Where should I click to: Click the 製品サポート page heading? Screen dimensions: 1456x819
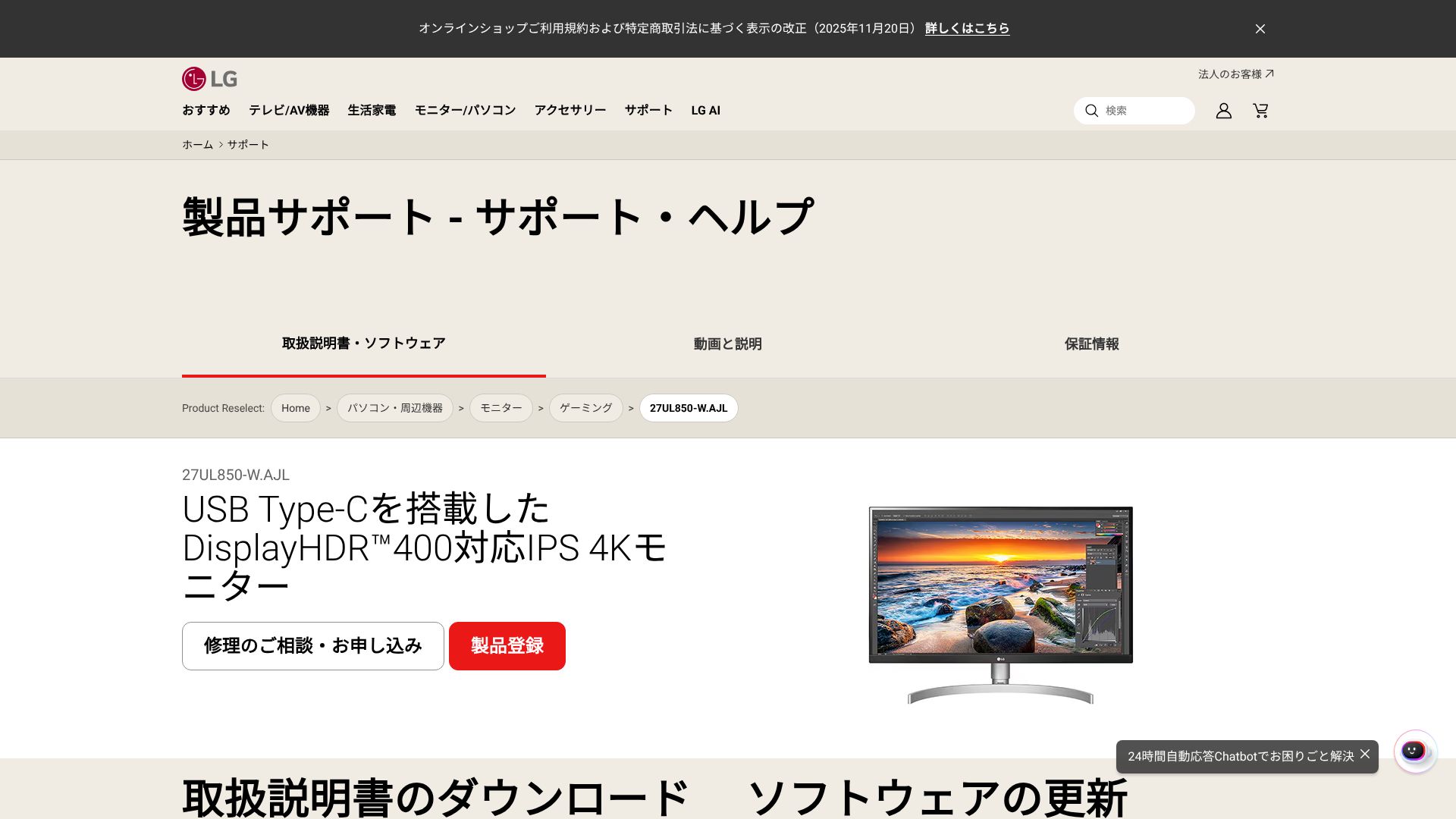click(x=498, y=218)
